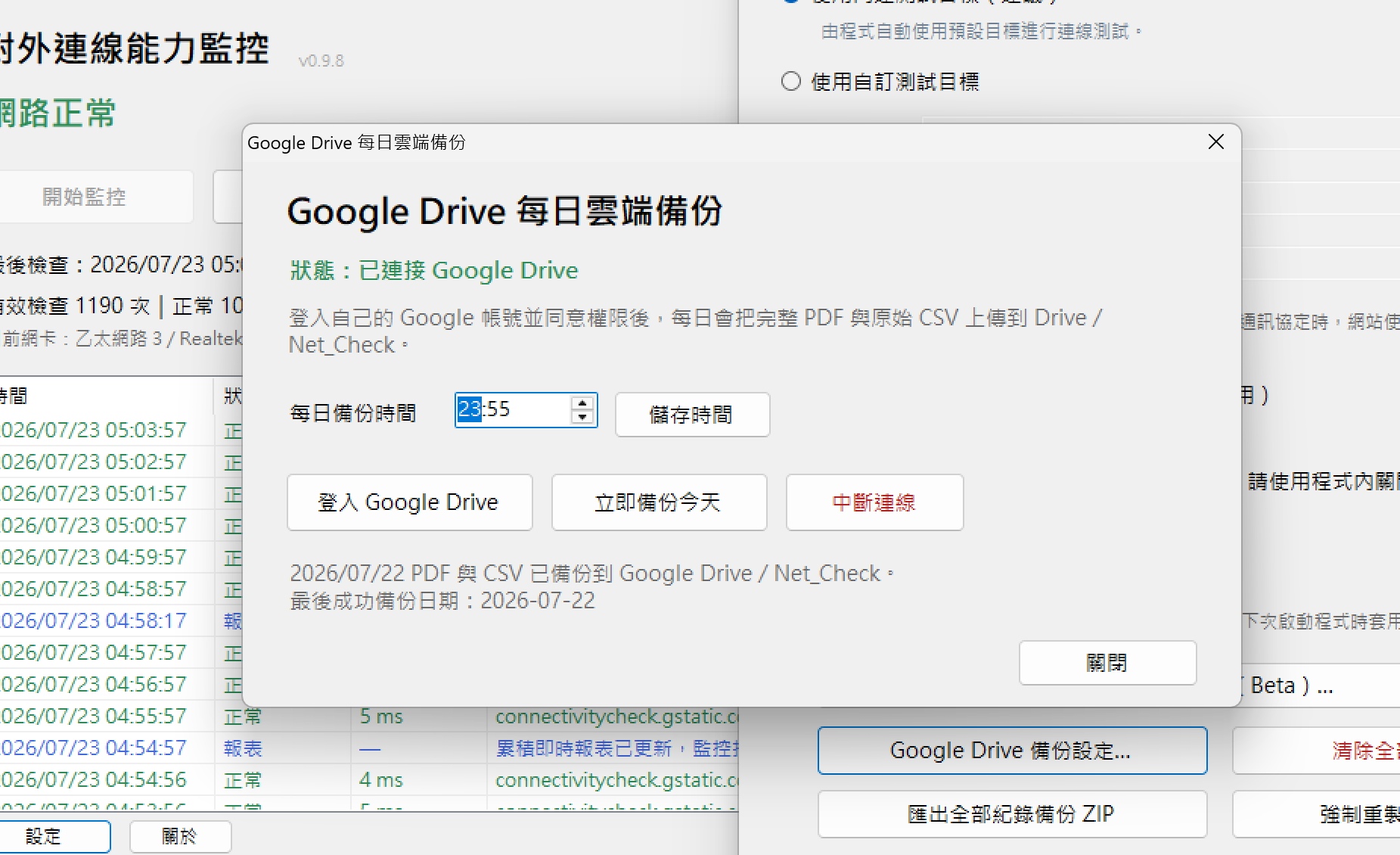
Task: Click status text 已連接 Google Drive
Action: [468, 270]
